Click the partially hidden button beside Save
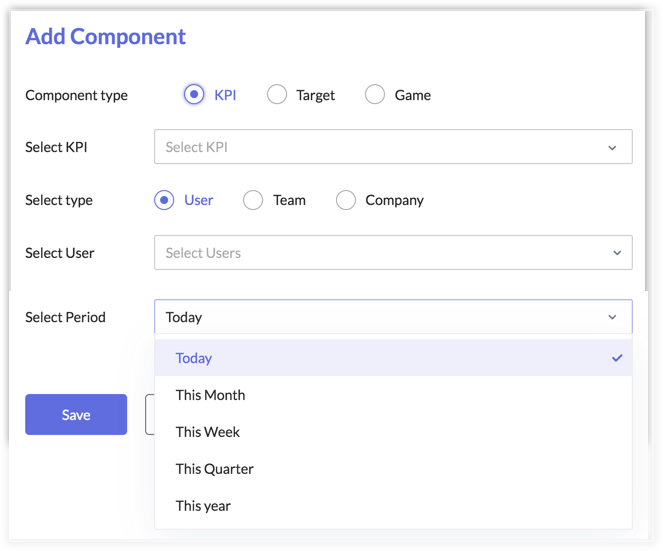 pos(150,414)
